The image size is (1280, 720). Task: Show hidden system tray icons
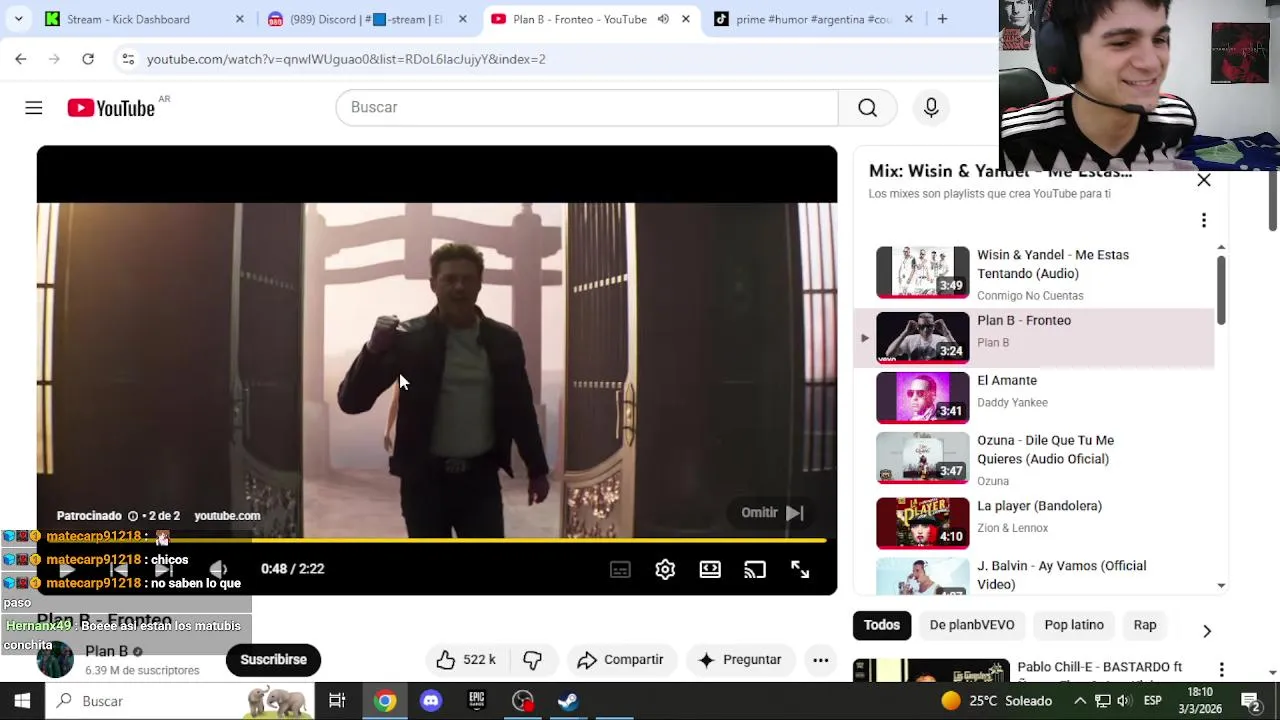click(x=1080, y=701)
